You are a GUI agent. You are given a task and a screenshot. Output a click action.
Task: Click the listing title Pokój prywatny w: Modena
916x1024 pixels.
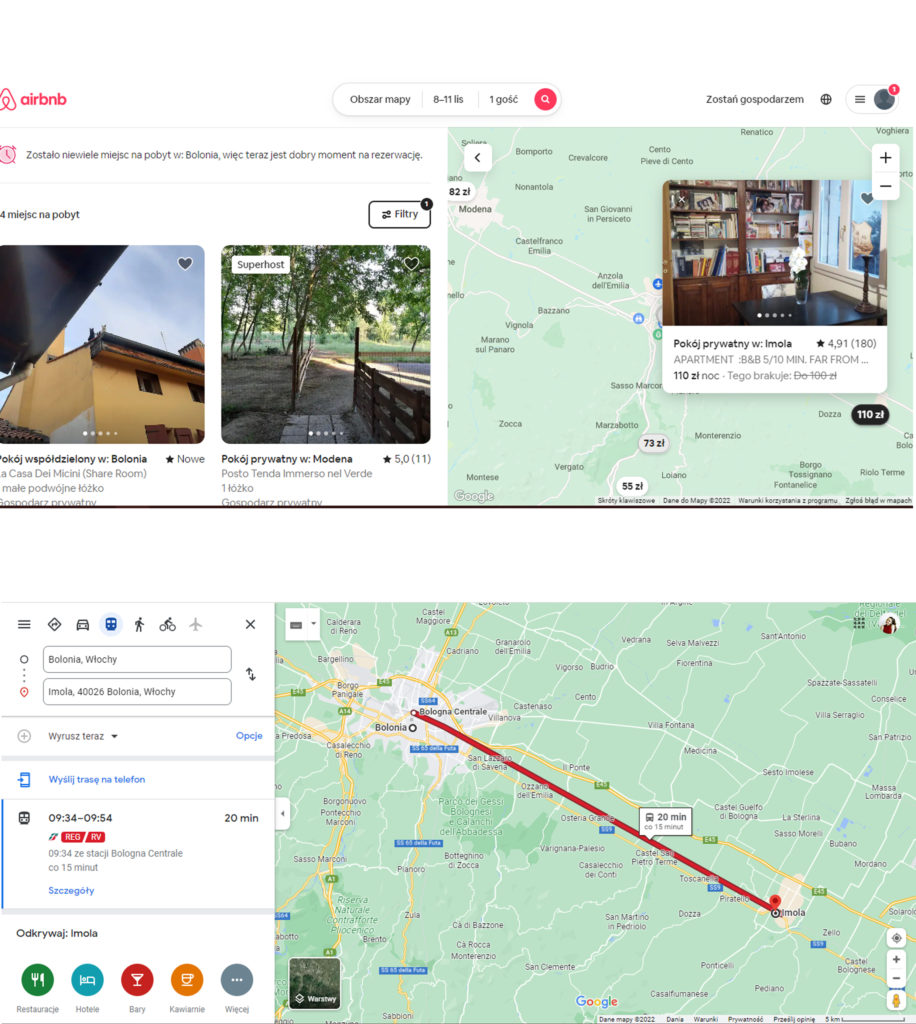(287, 459)
